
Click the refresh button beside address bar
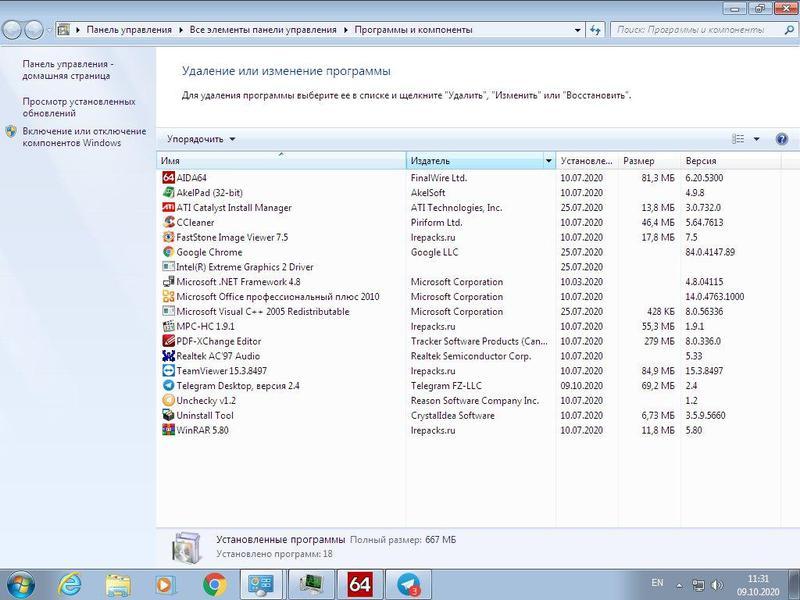[596, 30]
